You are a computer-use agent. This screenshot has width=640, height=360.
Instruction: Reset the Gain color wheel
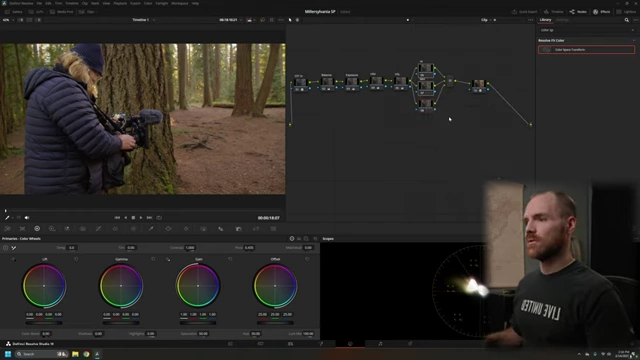(x=230, y=259)
